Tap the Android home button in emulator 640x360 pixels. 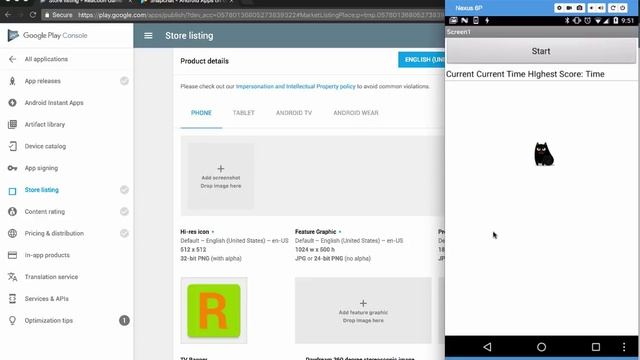pos(541,347)
